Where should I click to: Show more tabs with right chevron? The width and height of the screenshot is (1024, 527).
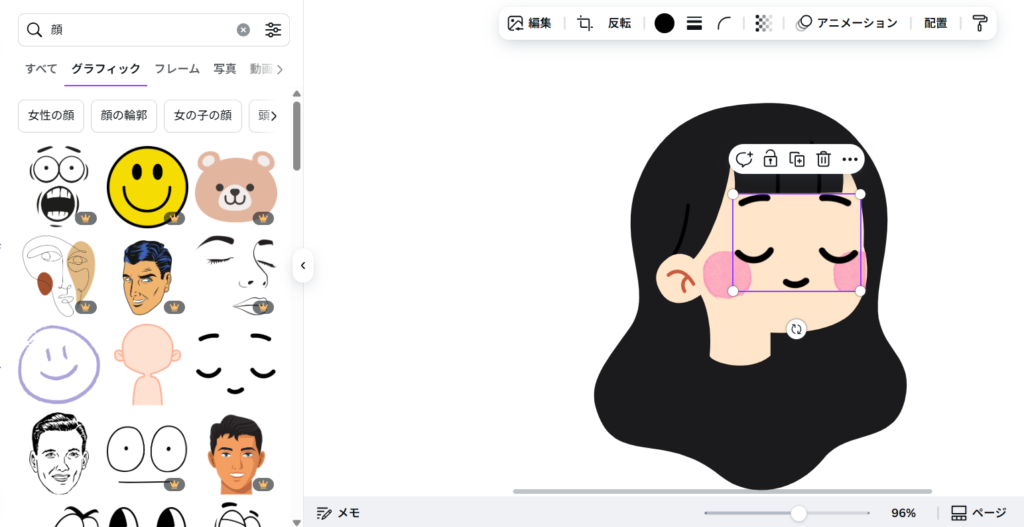pyautogui.click(x=280, y=69)
